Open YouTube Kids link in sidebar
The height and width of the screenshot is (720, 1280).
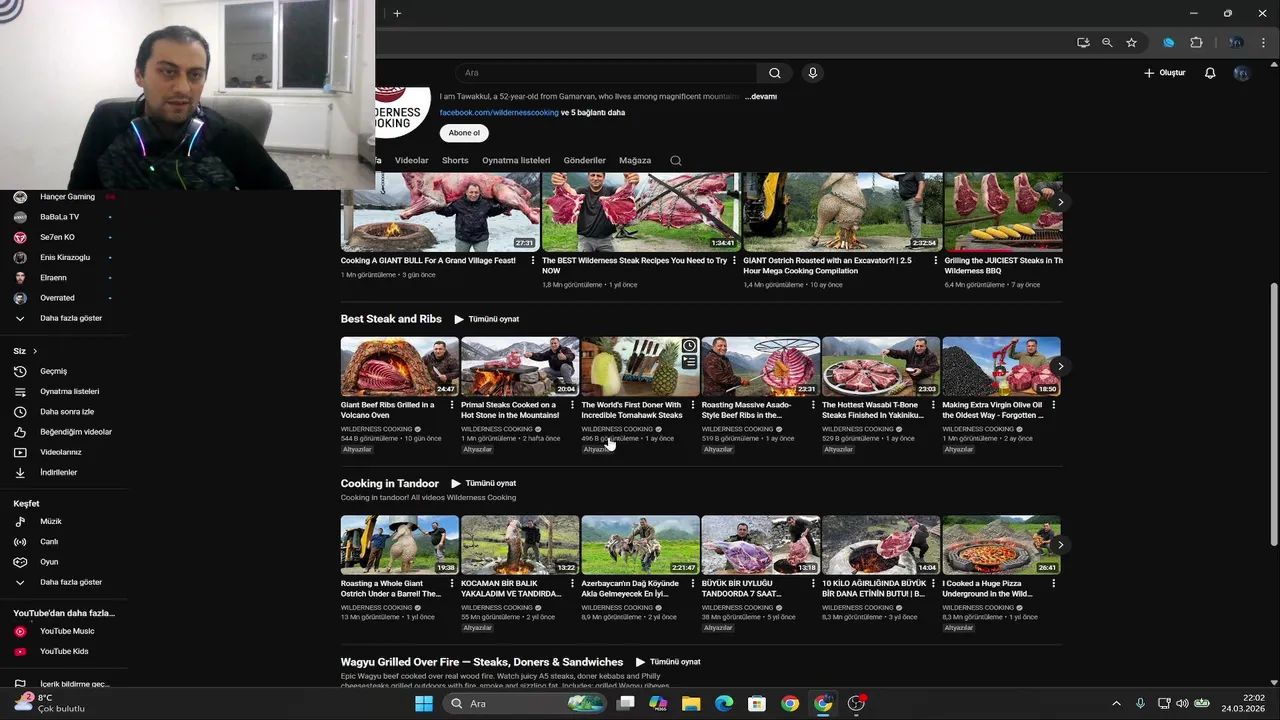64,651
